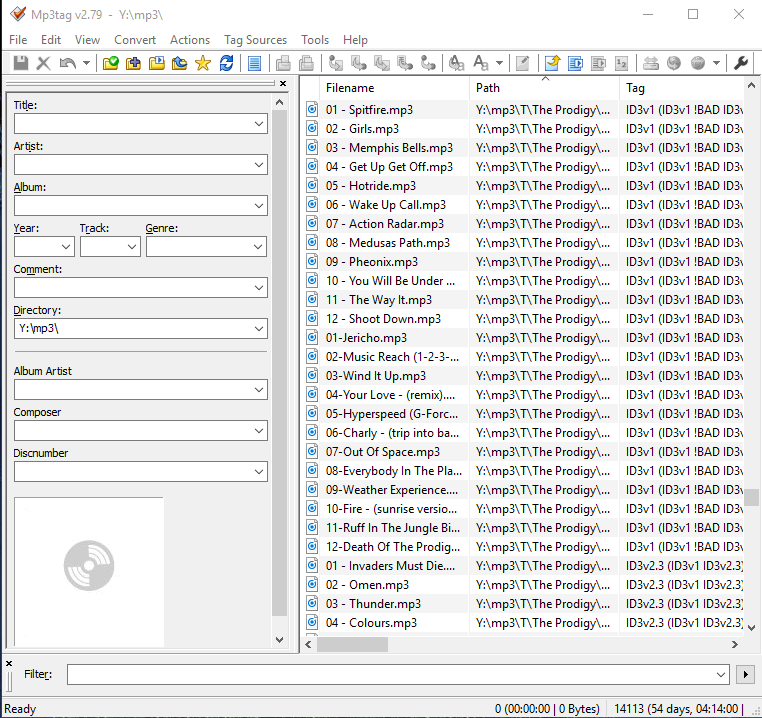Undo the last change via toolbar arrow
This screenshot has width=762, height=718.
pos(68,63)
